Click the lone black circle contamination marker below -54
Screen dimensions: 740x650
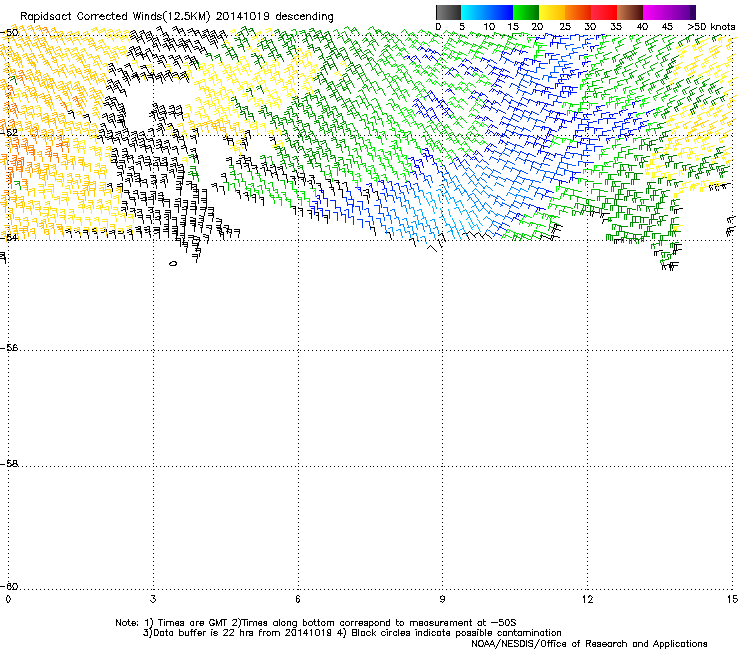coord(173,264)
